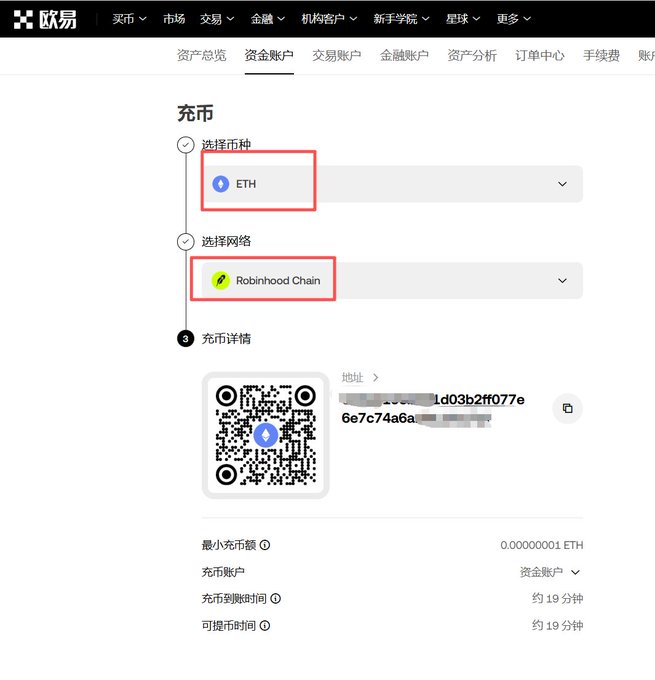The height and width of the screenshot is (680, 655).
Task: Click the info icon next to 最小充币额
Action: point(265,545)
